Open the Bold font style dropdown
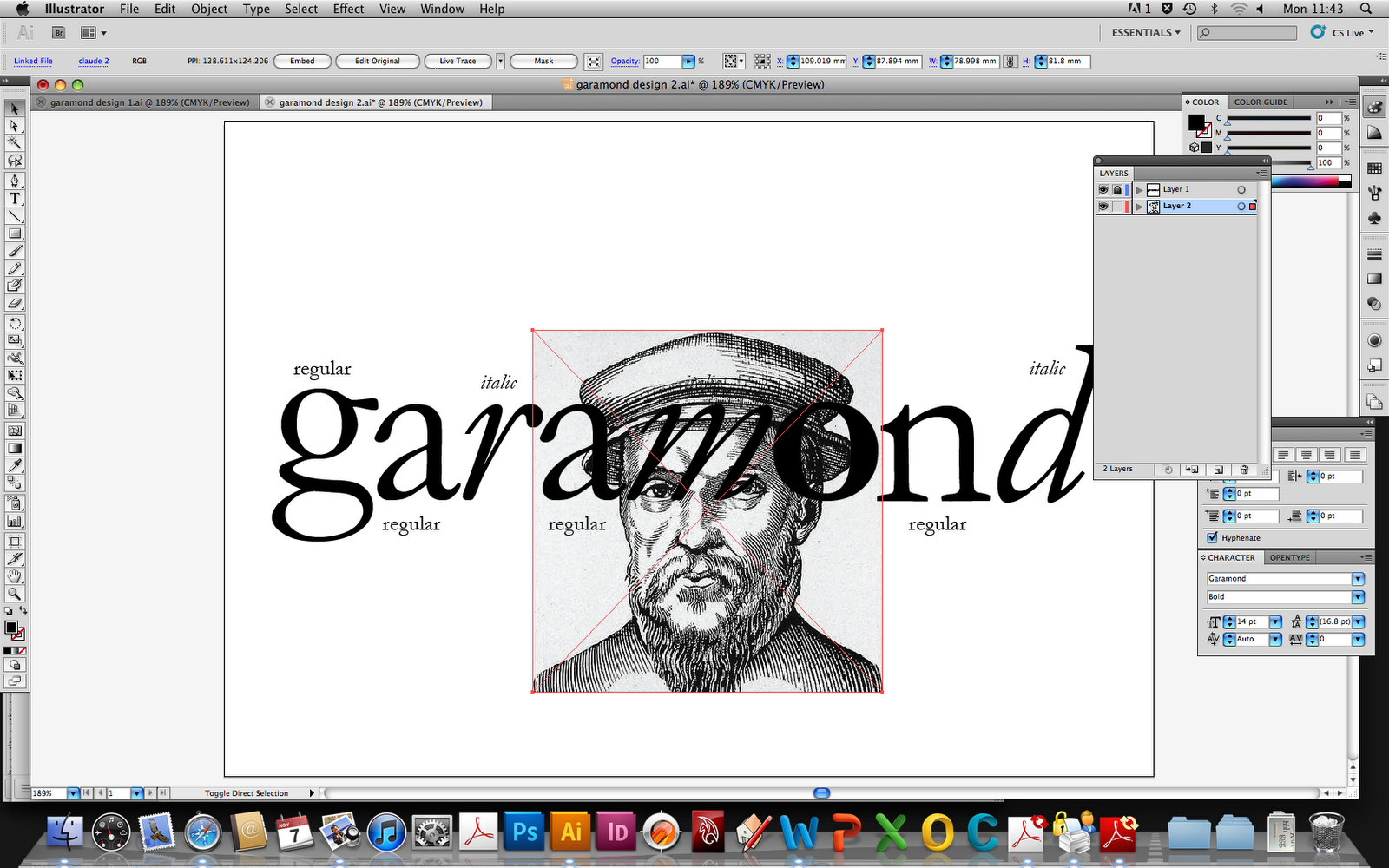This screenshot has width=1389, height=868. (1358, 597)
